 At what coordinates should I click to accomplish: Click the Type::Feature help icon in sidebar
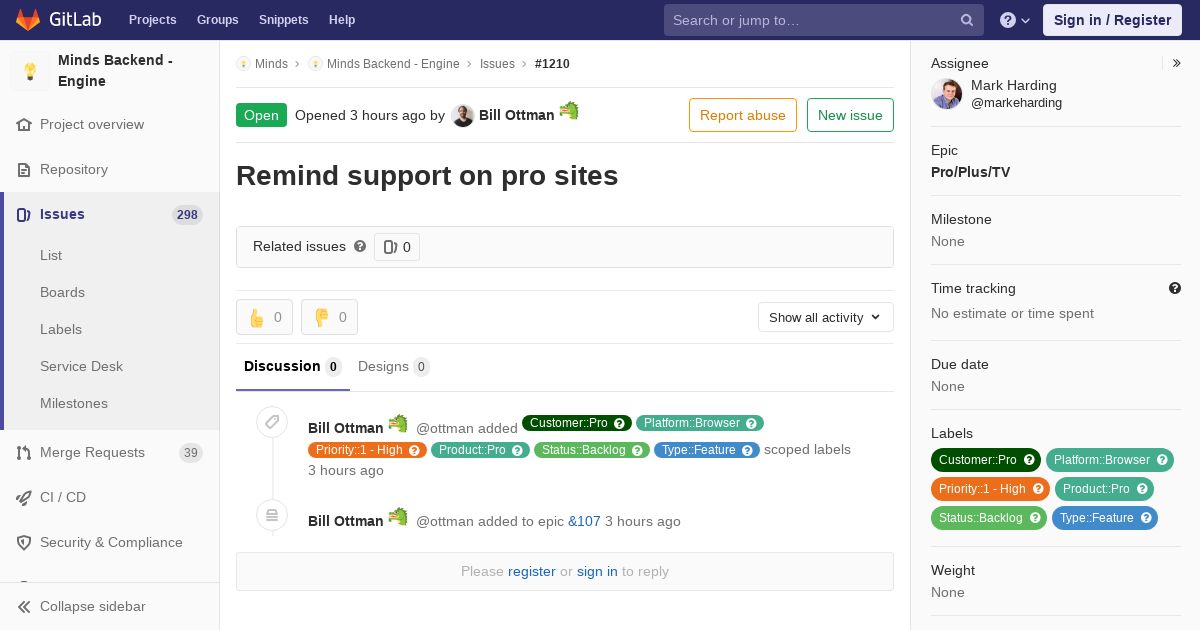tap(1146, 518)
